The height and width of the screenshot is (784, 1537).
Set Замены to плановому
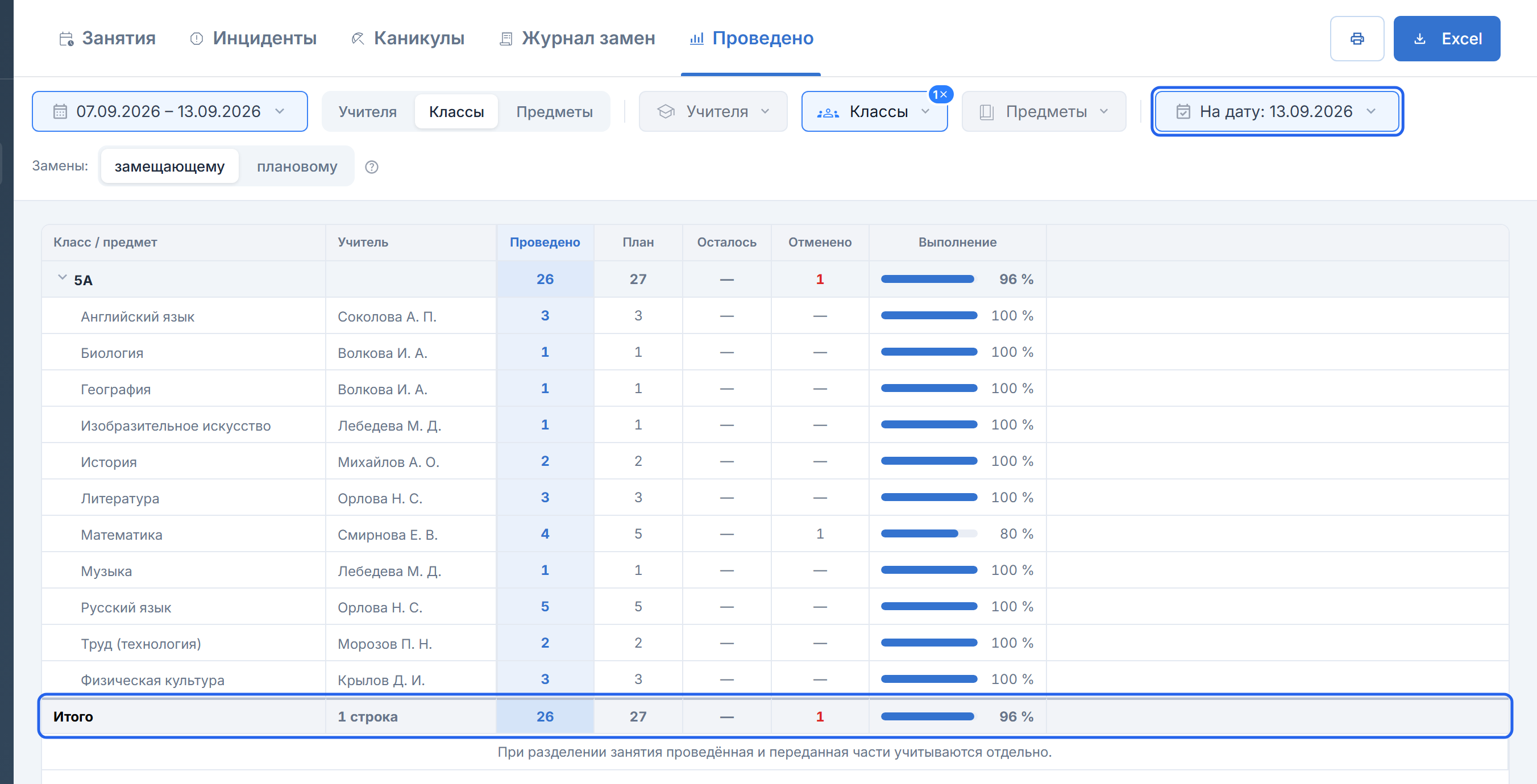click(x=297, y=166)
